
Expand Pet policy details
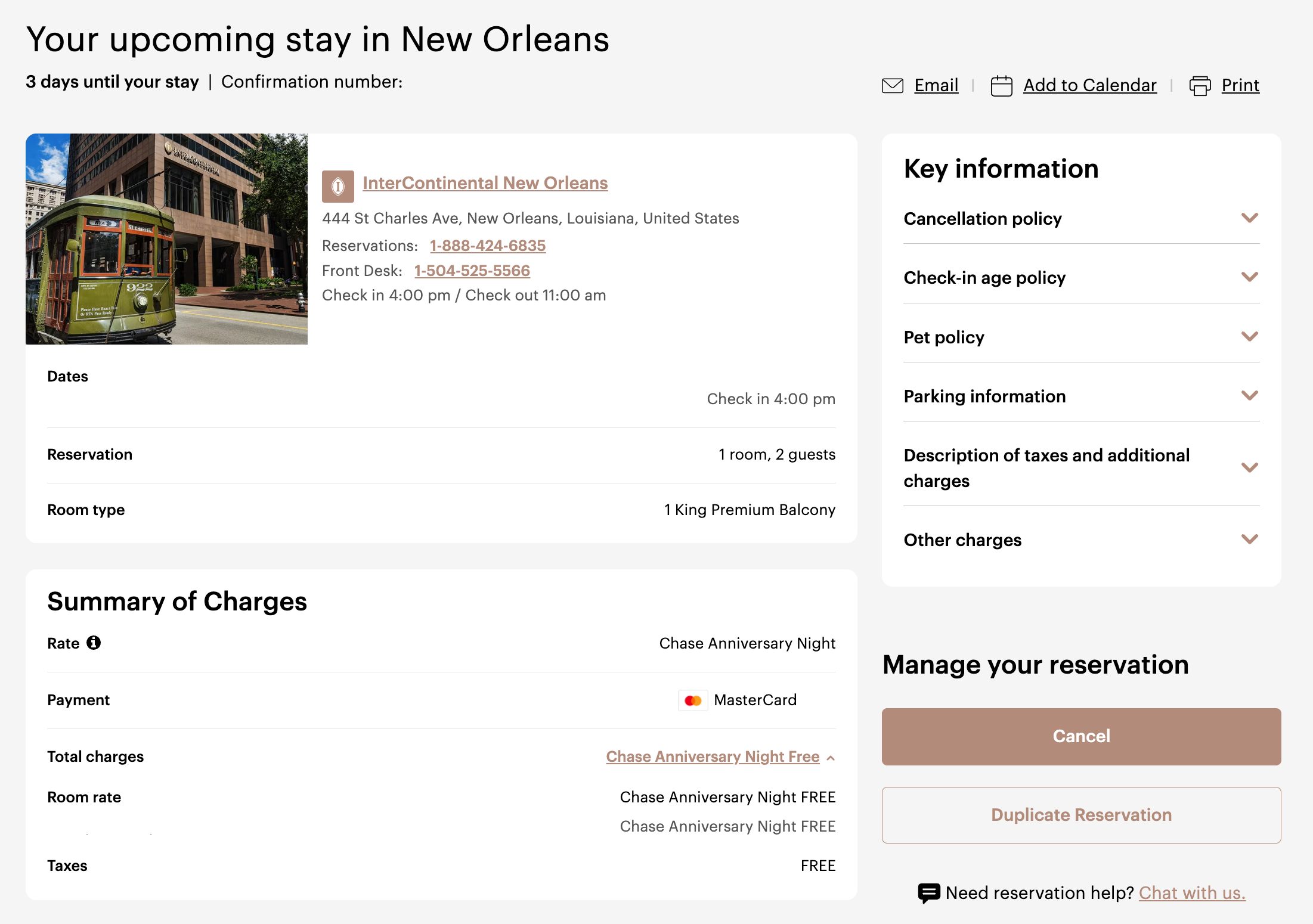click(x=1249, y=337)
